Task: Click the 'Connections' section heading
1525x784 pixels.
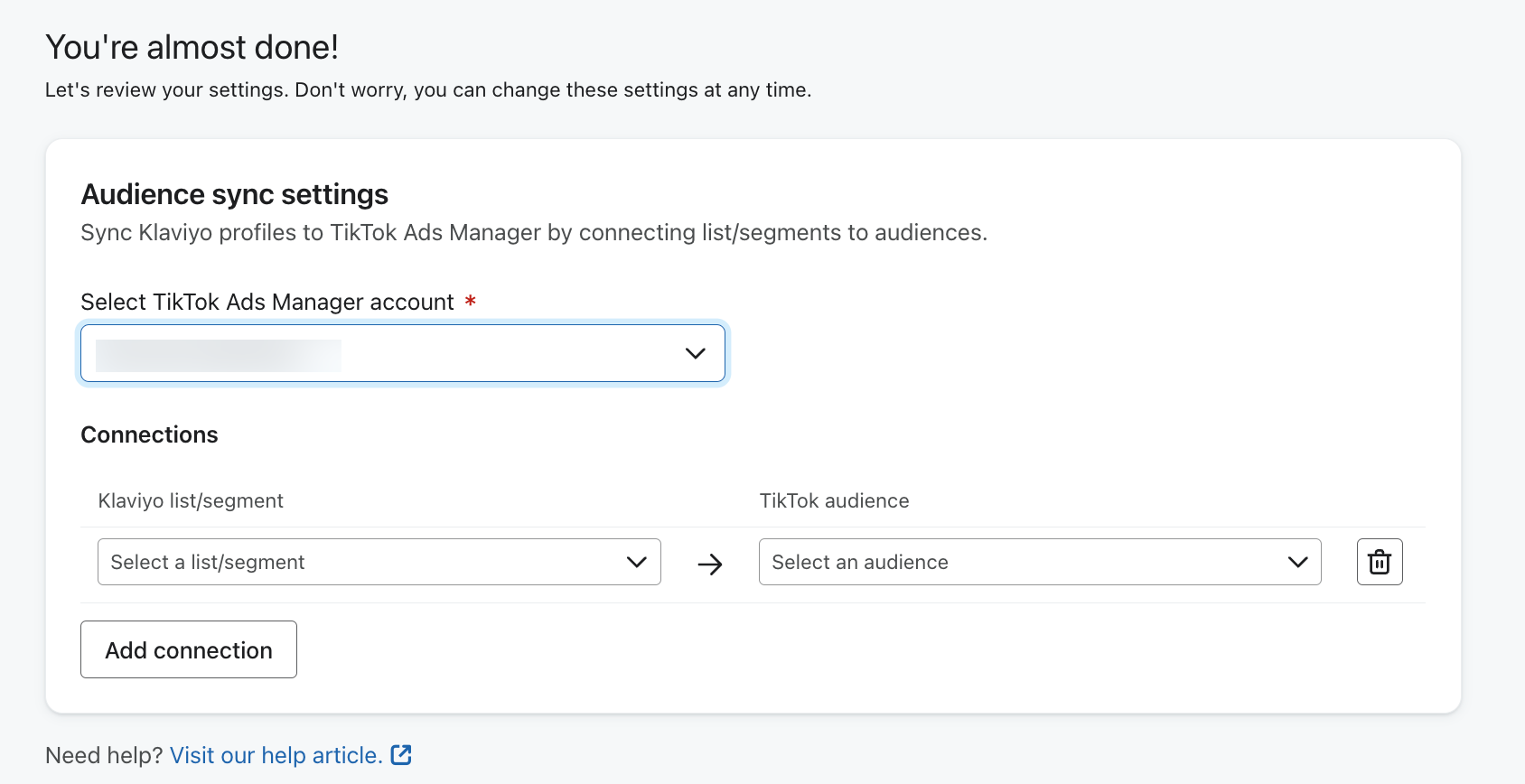Action: [149, 434]
